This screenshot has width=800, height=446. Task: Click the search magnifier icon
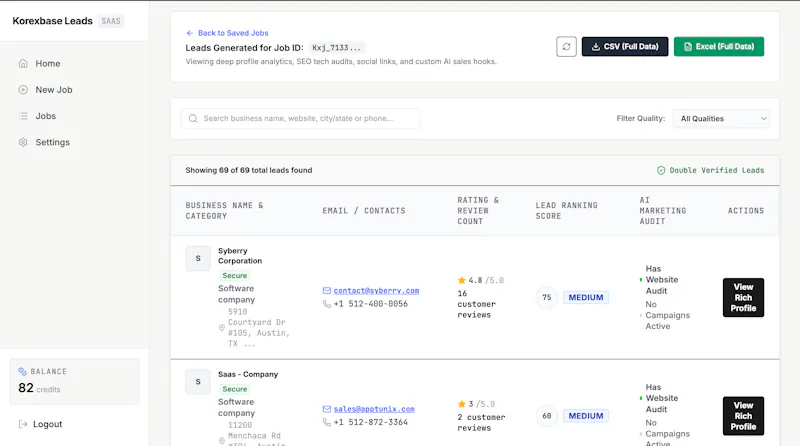[193, 118]
